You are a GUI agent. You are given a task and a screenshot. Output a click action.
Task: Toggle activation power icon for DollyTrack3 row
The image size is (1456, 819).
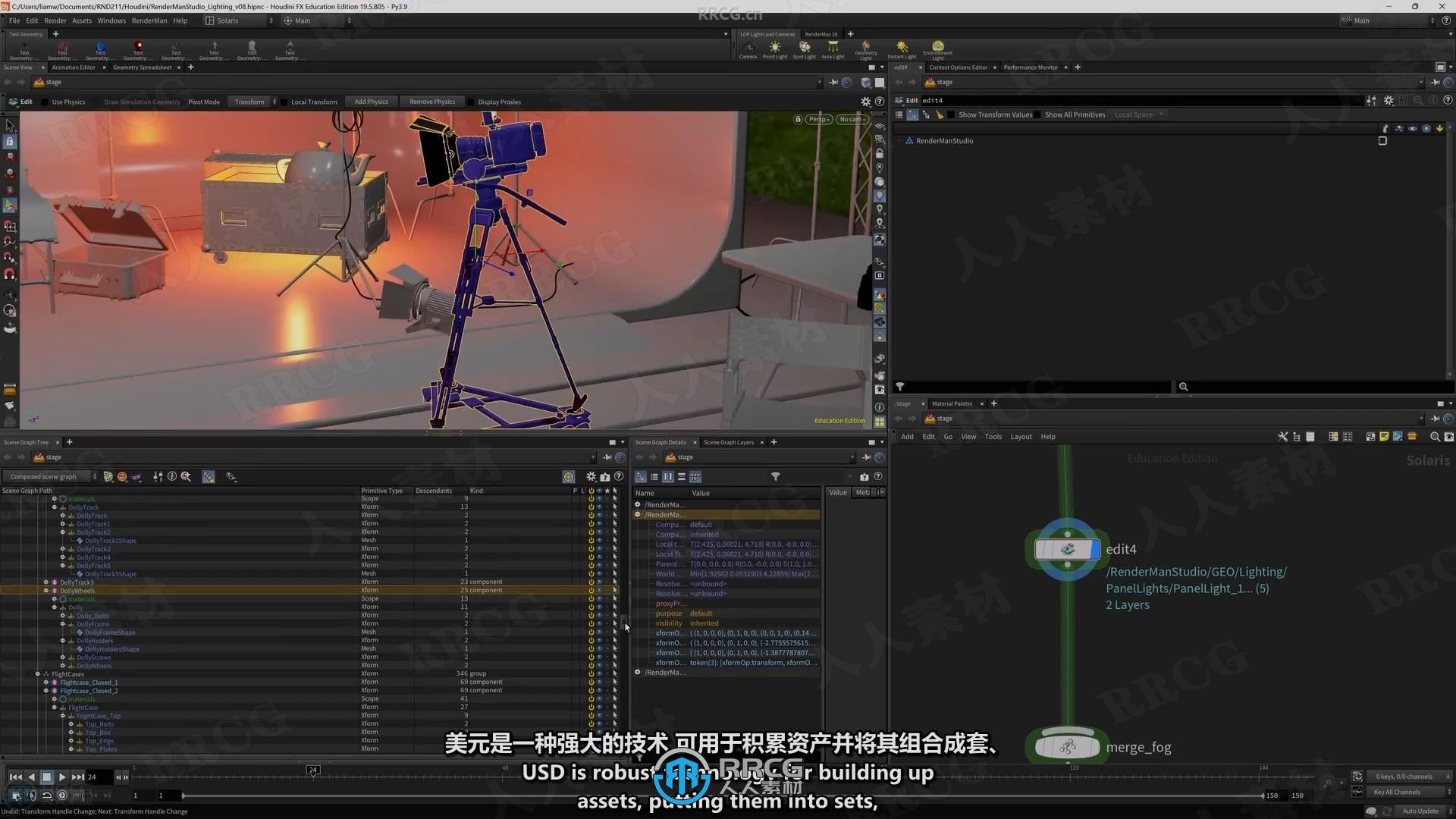(591, 582)
